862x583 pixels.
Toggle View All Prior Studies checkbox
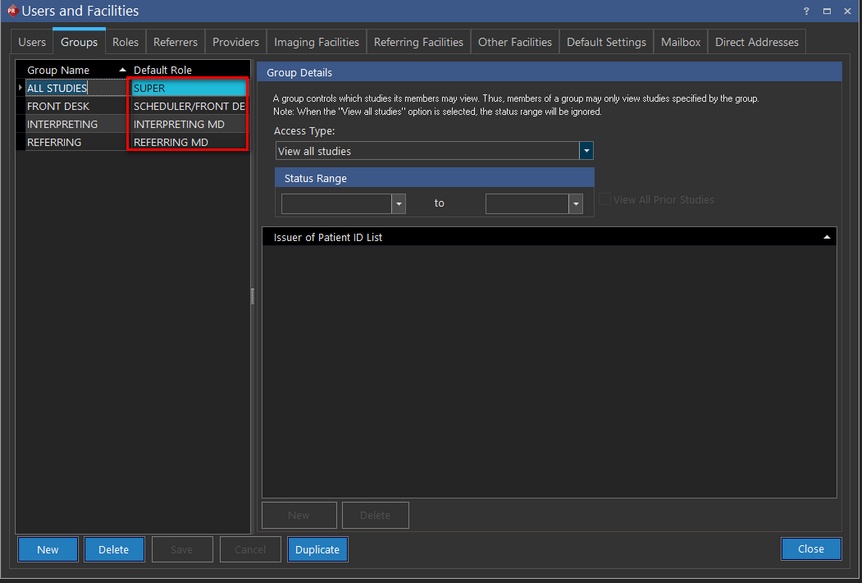click(605, 200)
